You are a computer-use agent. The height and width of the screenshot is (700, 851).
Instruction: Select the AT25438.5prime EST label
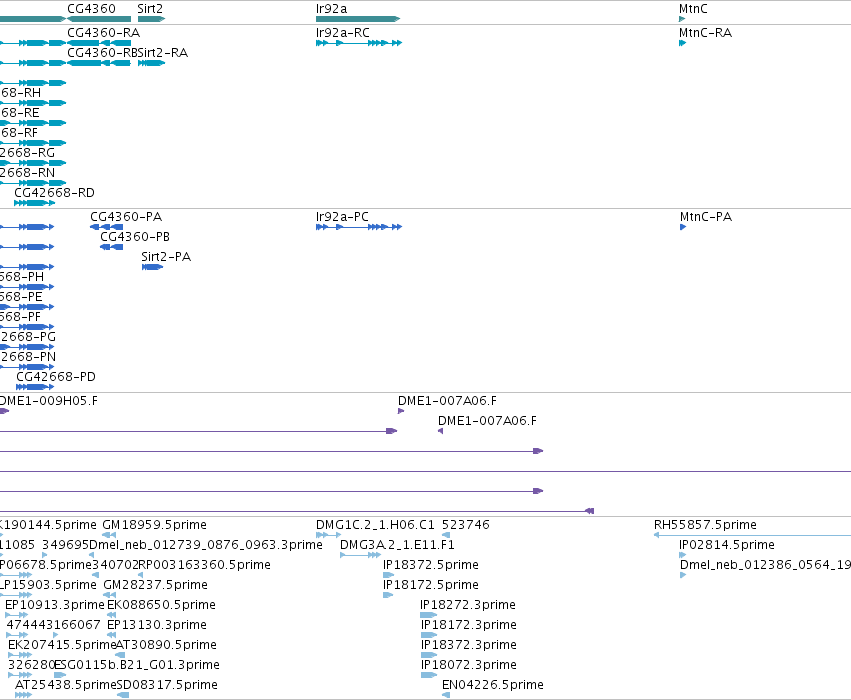[x=66, y=686]
